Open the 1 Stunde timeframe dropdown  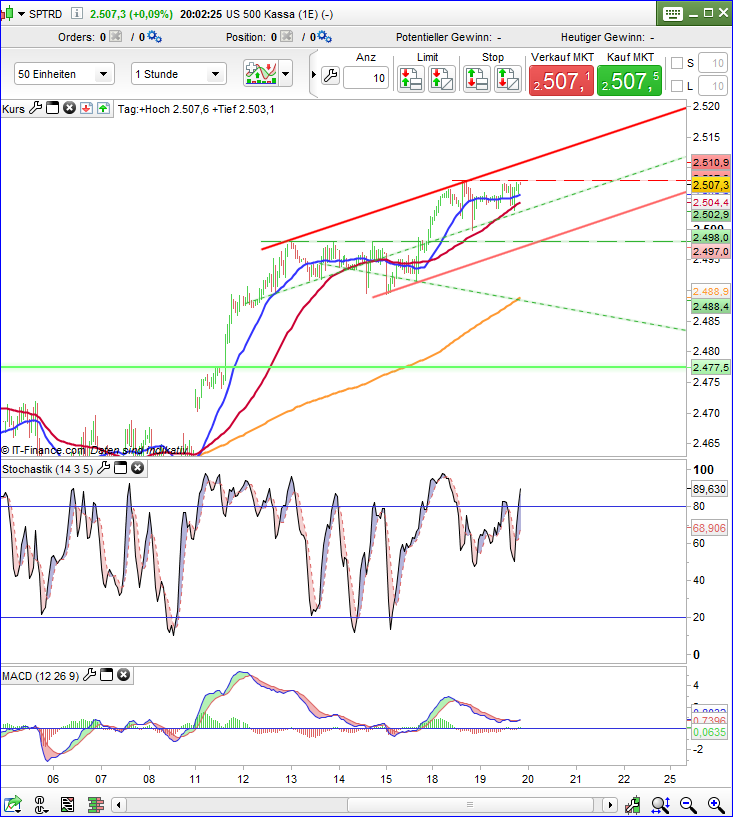point(179,74)
